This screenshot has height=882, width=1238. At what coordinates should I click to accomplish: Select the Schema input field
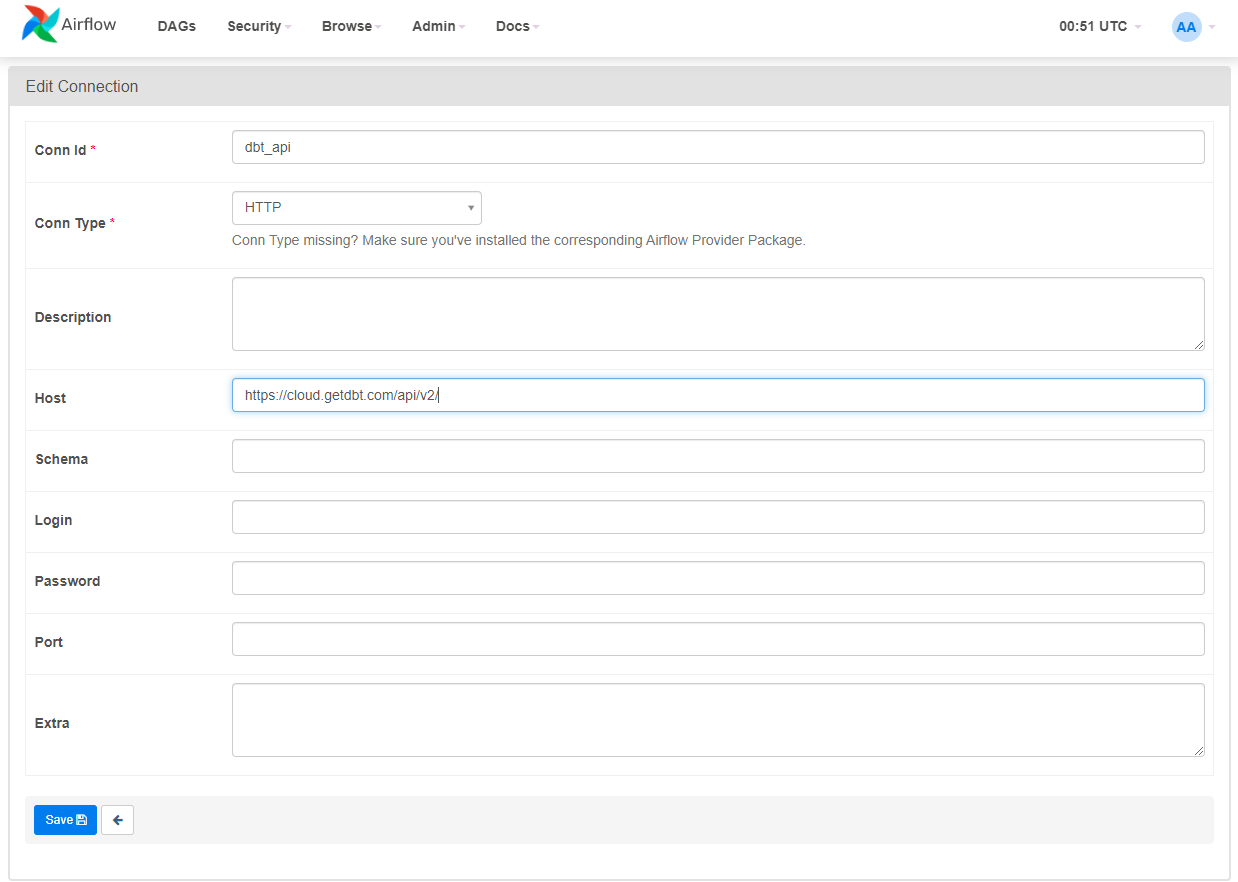point(717,456)
